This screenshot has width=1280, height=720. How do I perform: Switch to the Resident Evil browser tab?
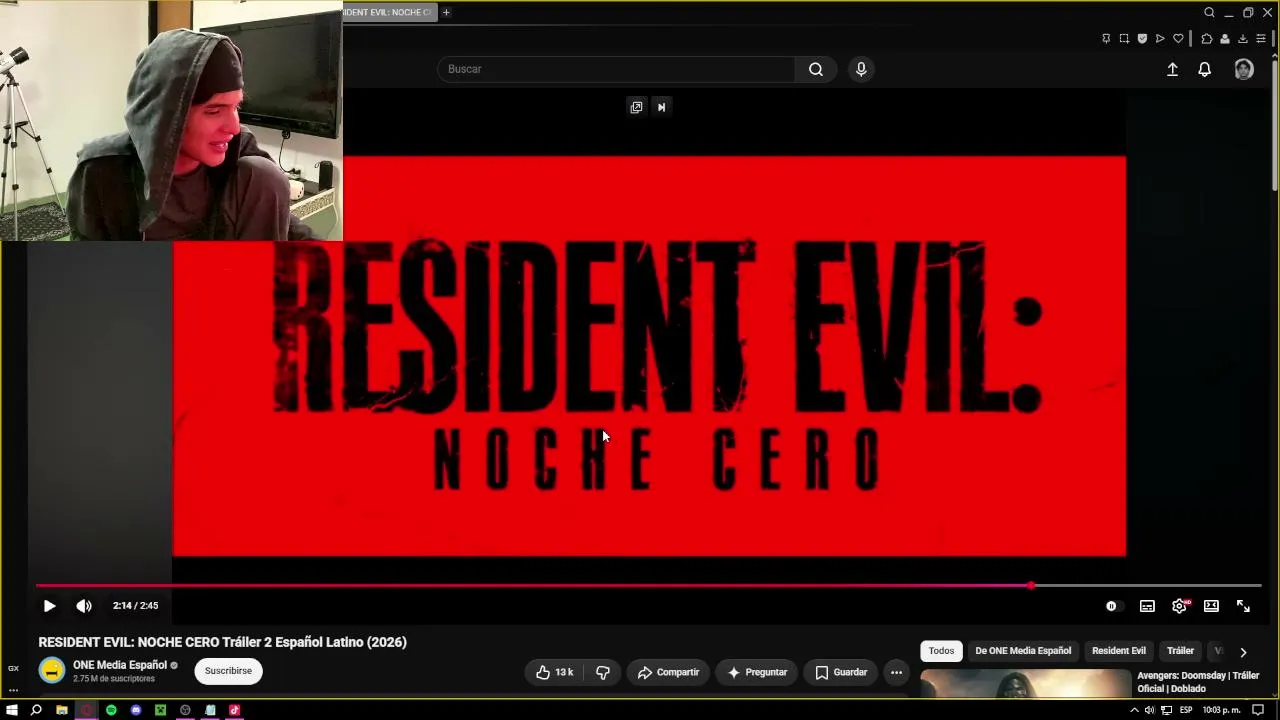390,12
